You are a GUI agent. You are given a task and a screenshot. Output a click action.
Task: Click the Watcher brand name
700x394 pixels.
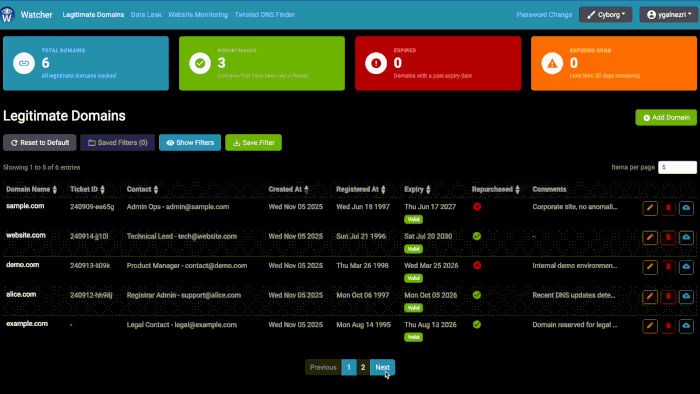pos(37,15)
